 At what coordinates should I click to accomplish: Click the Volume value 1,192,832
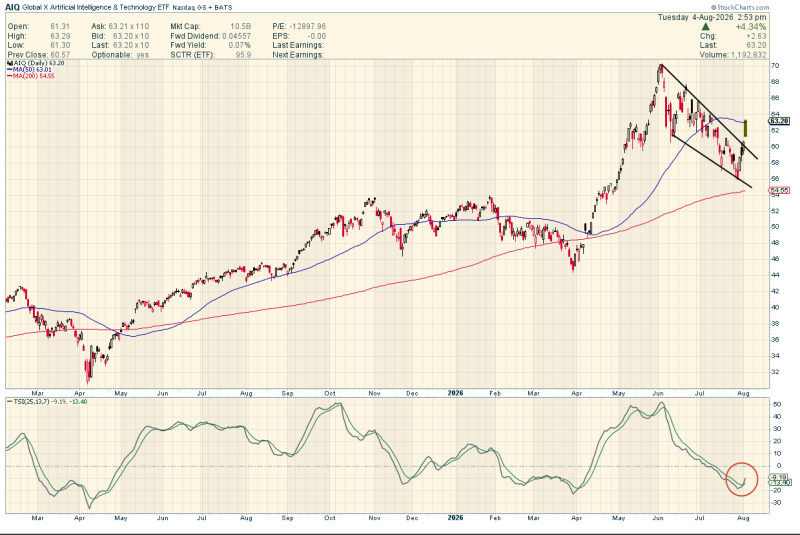point(747,55)
